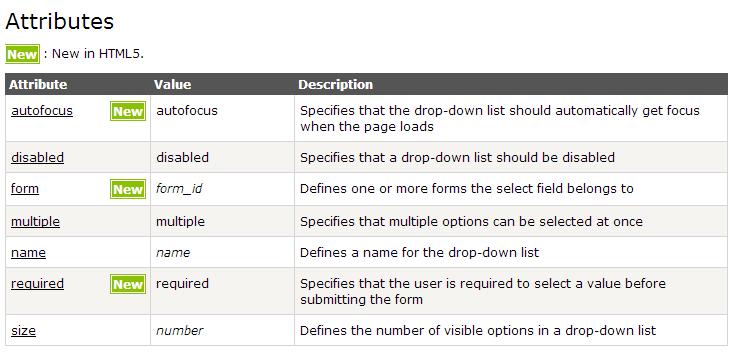737x360 pixels.
Task: Click the italic number value cell
Action: point(180,331)
